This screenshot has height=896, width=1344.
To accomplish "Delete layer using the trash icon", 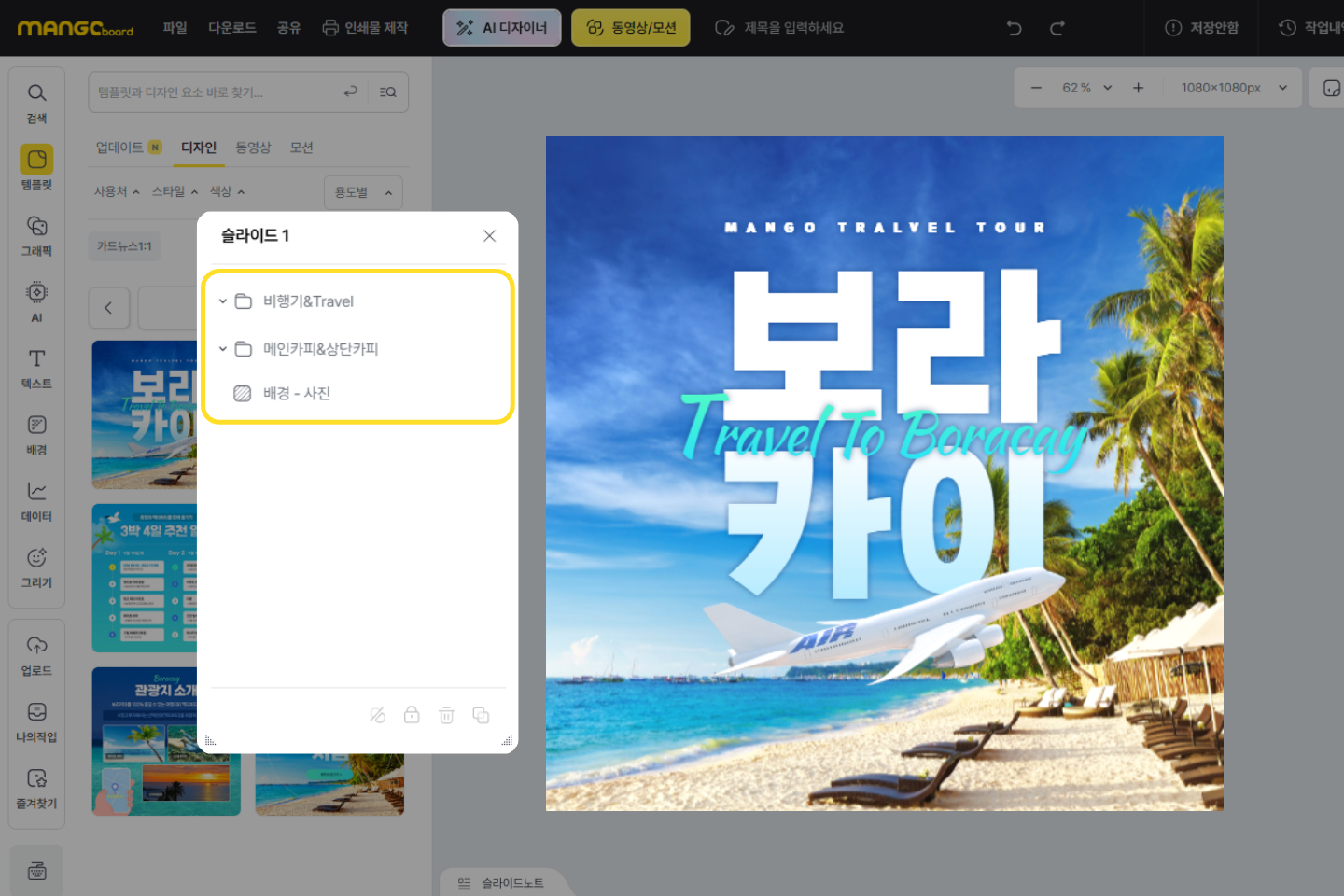I will [x=446, y=715].
